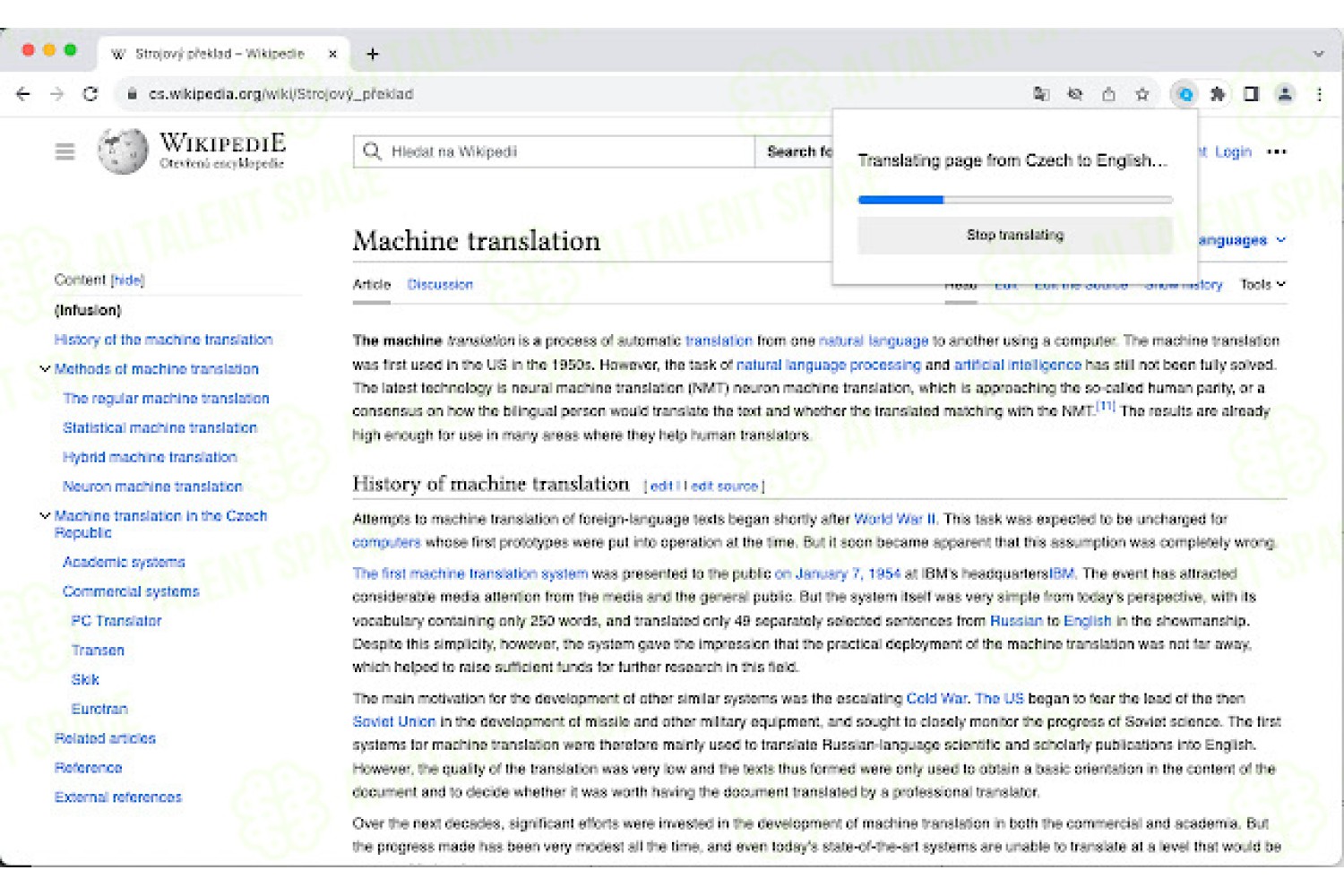This screenshot has width=1344, height=896.
Task: Follow the Cold War link
Action: 937,698
